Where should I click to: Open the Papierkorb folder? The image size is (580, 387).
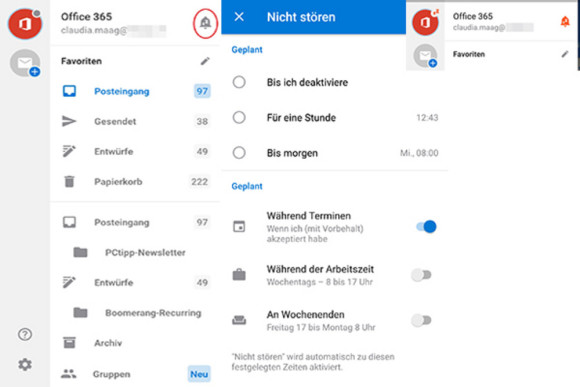(135, 182)
